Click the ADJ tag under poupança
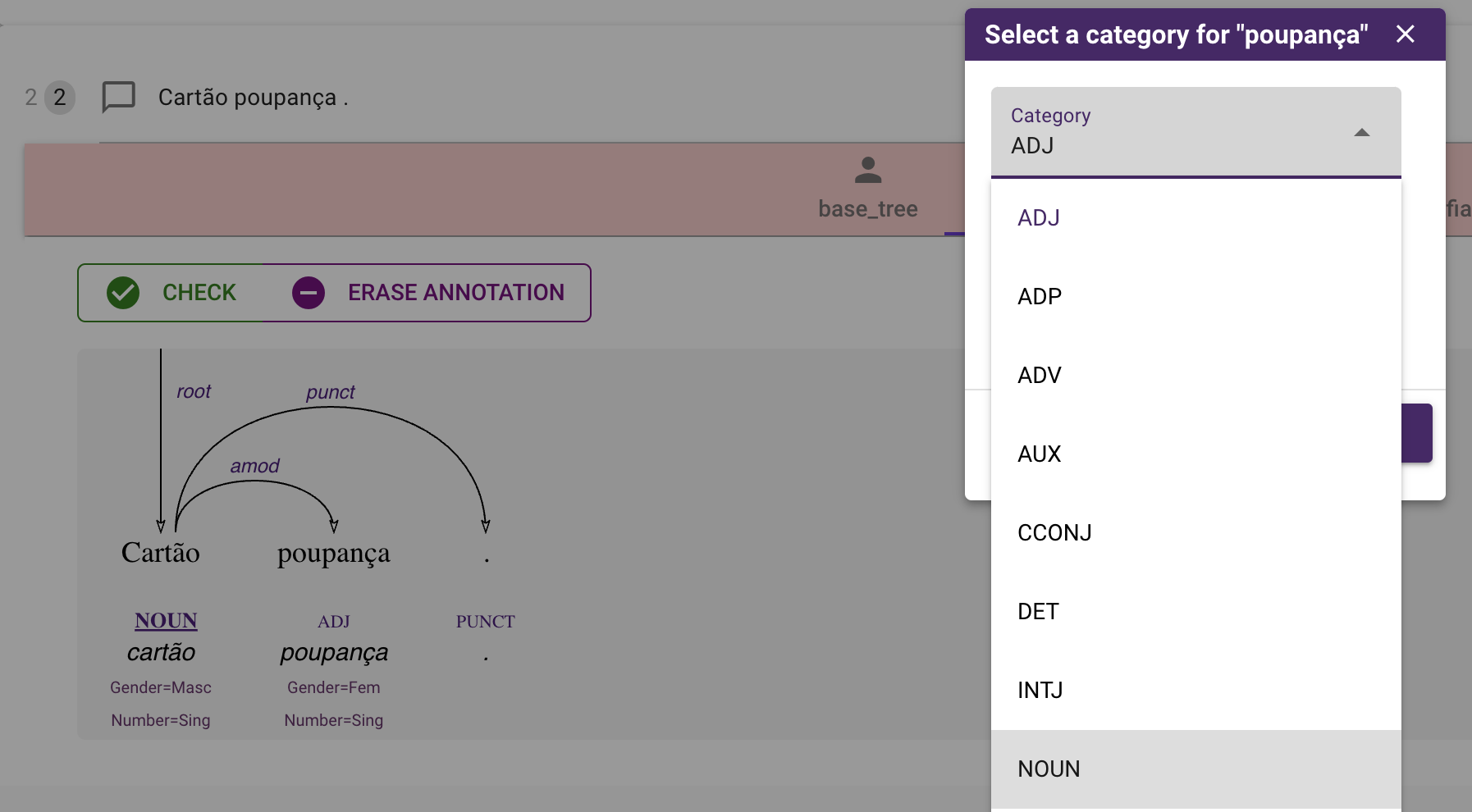1472x812 pixels. [333, 622]
